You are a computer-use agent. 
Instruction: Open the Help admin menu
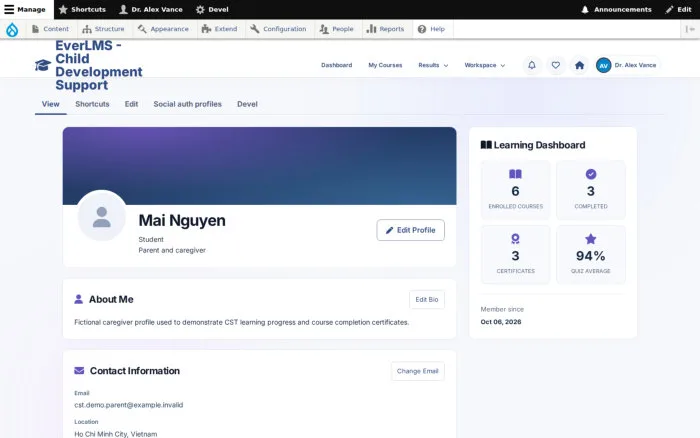431,29
